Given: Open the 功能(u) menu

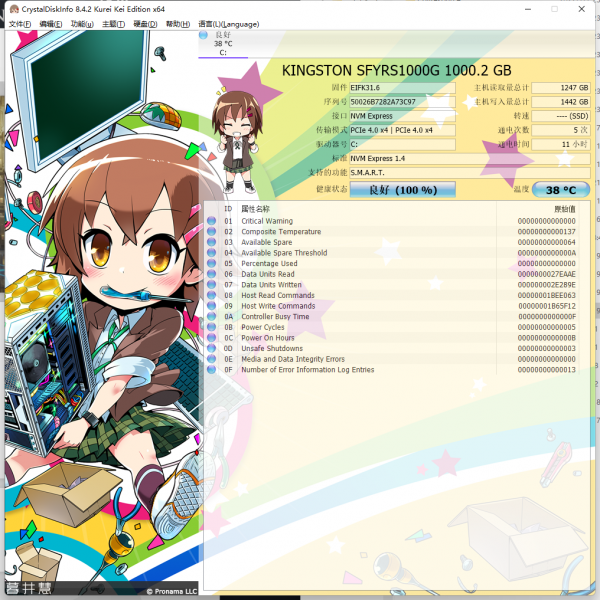Looking at the screenshot, I should pos(84,23).
